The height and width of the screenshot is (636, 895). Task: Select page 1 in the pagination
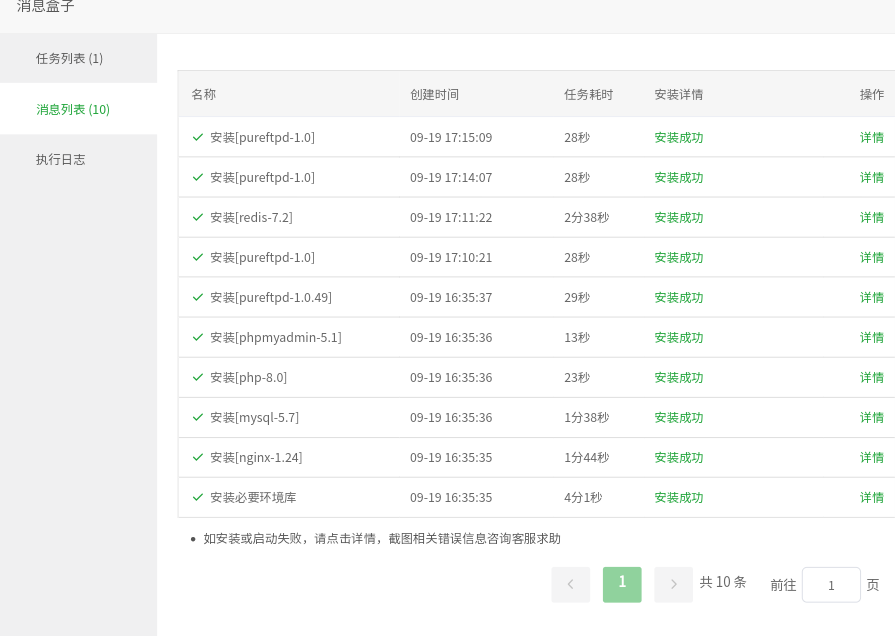click(622, 584)
